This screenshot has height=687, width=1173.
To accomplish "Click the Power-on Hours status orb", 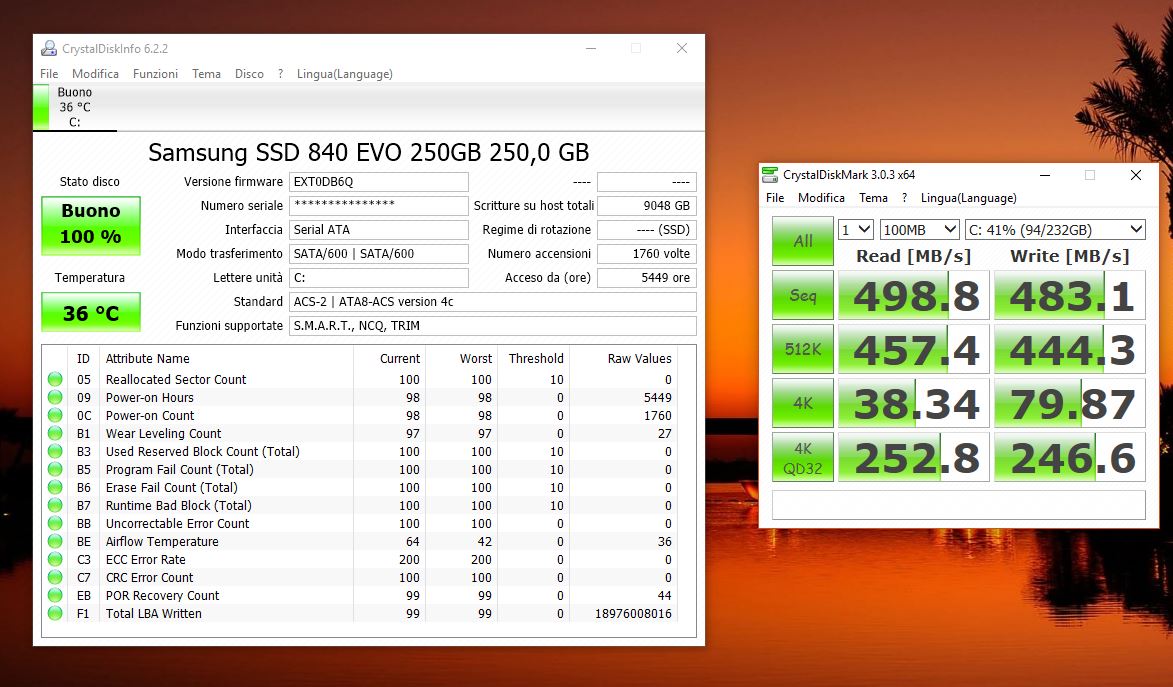I will (x=55, y=397).
